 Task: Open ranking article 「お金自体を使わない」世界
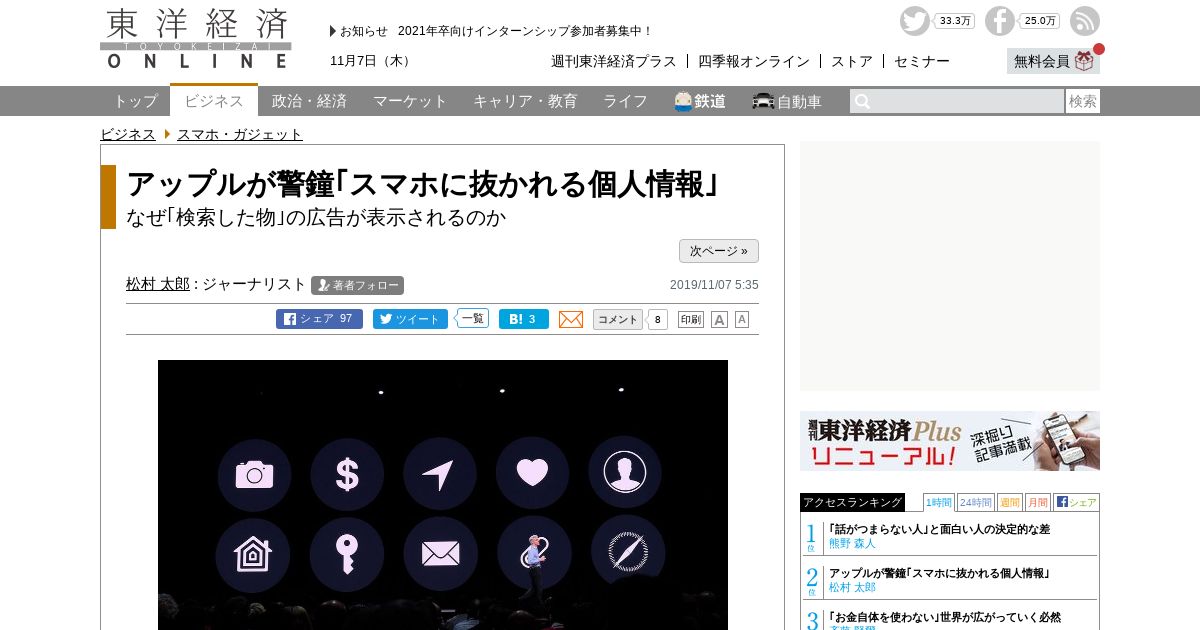[x=945, y=617]
